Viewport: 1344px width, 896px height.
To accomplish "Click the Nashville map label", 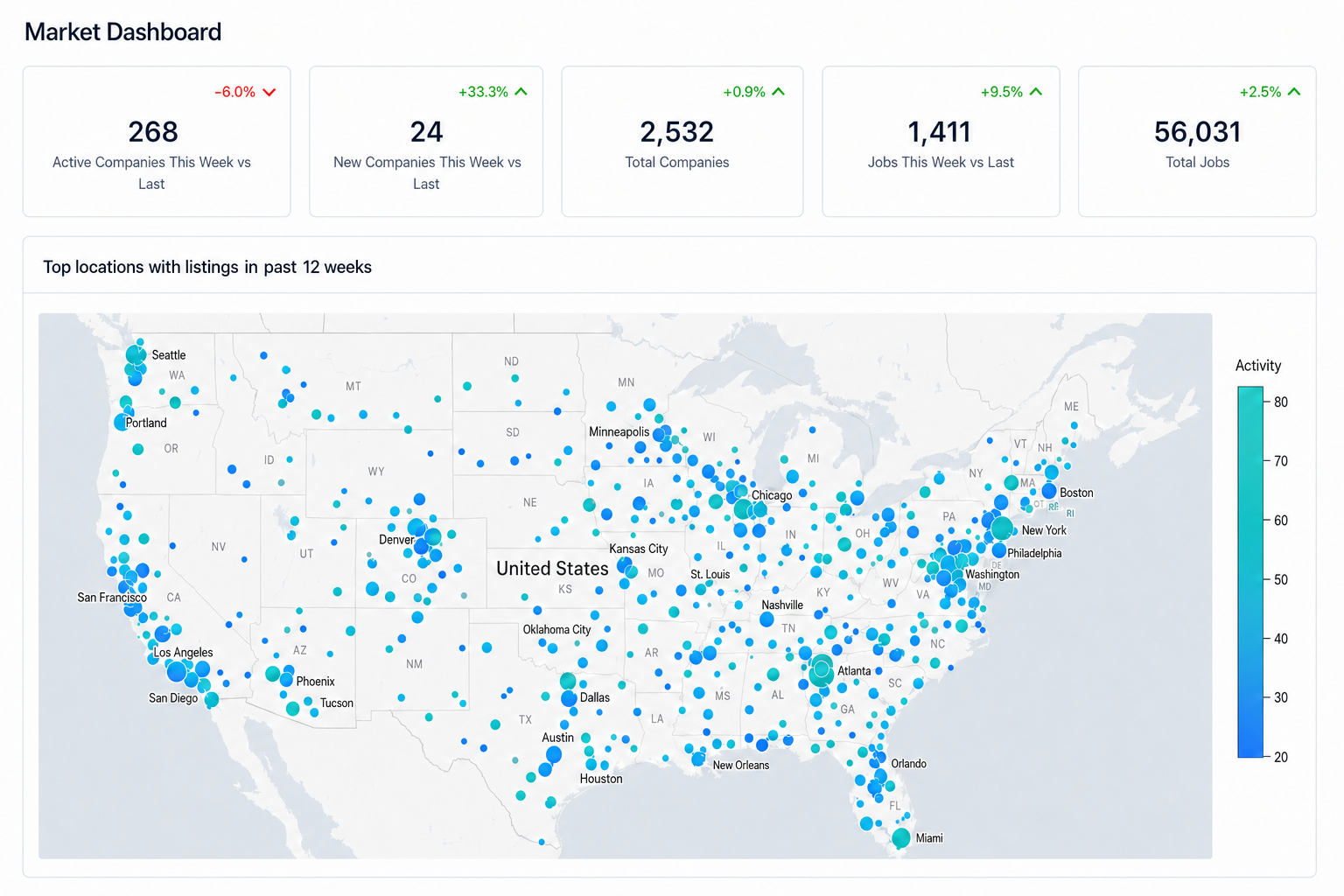I will (782, 605).
